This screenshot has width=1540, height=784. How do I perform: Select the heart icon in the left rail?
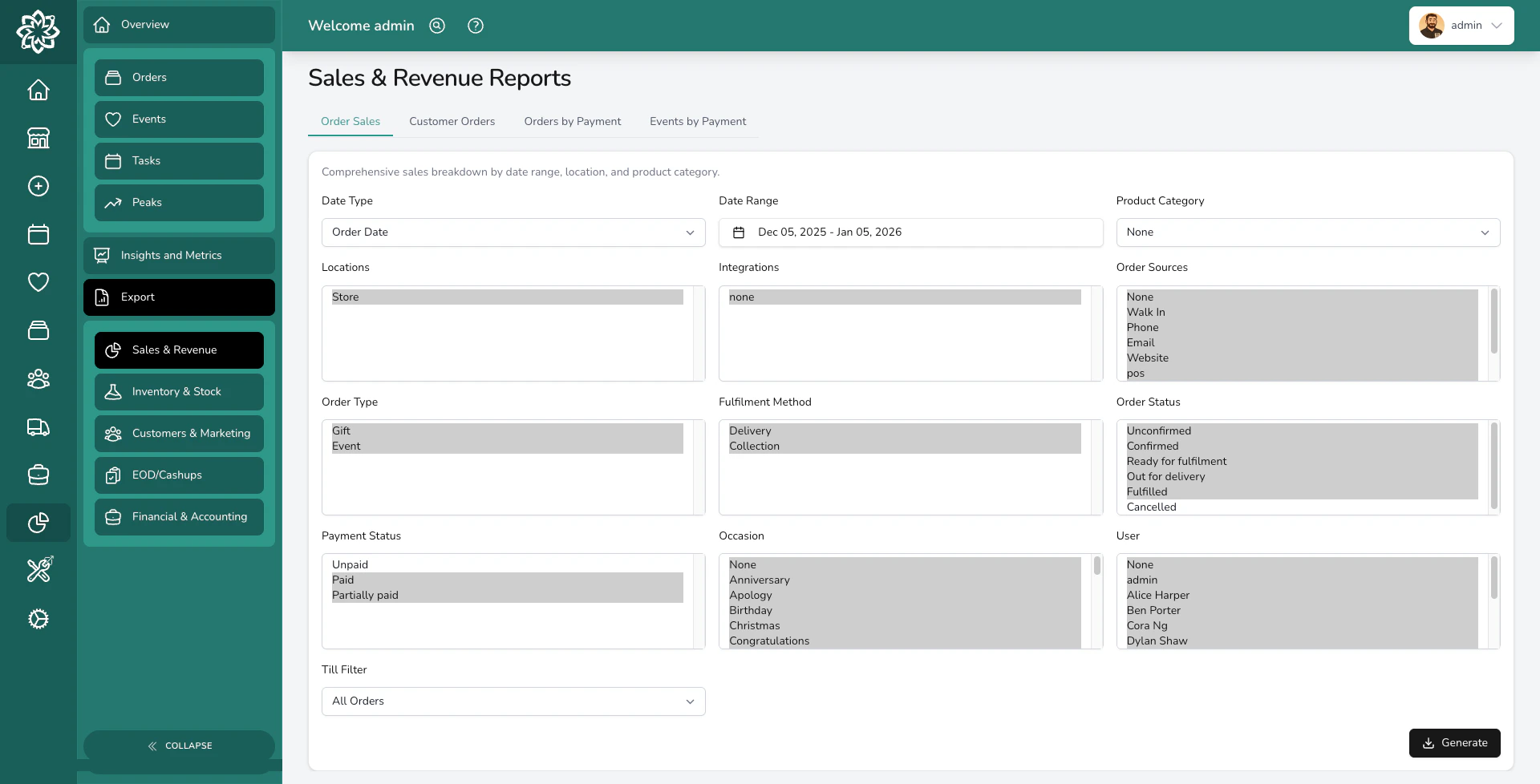(x=38, y=282)
